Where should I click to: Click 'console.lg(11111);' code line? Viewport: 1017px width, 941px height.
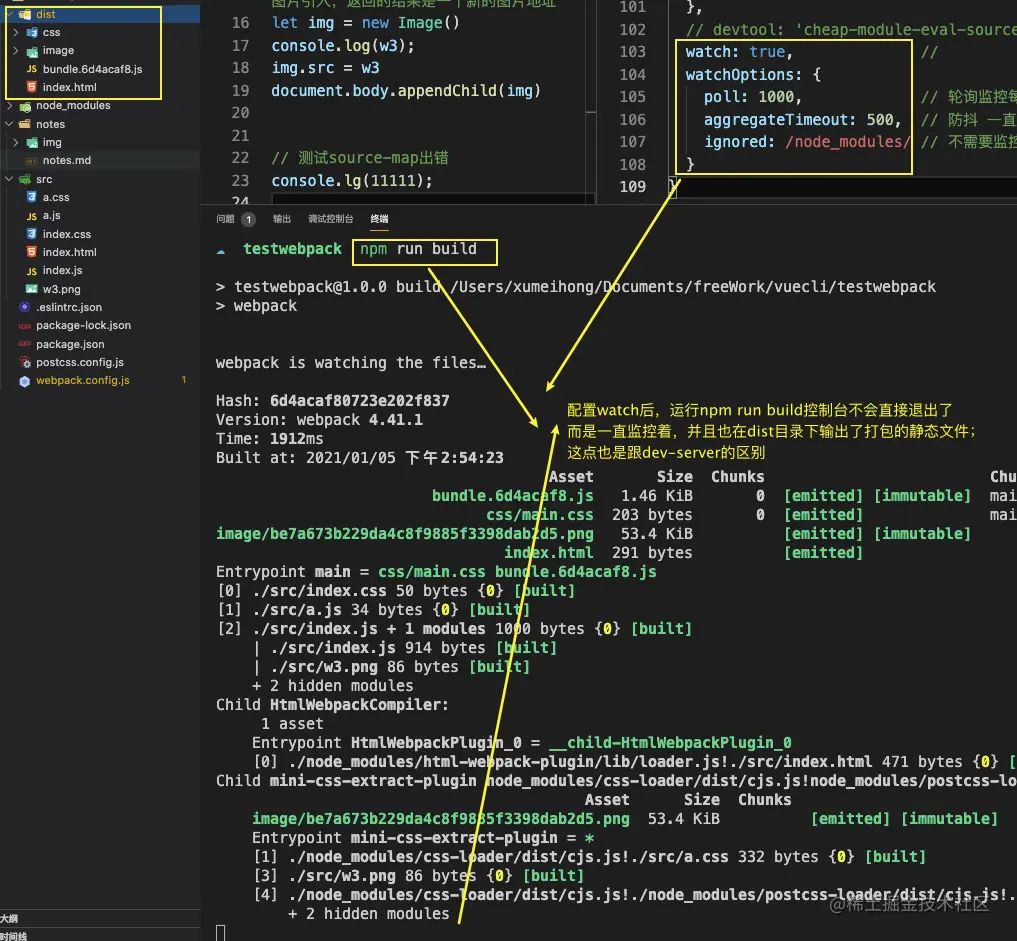click(x=352, y=180)
